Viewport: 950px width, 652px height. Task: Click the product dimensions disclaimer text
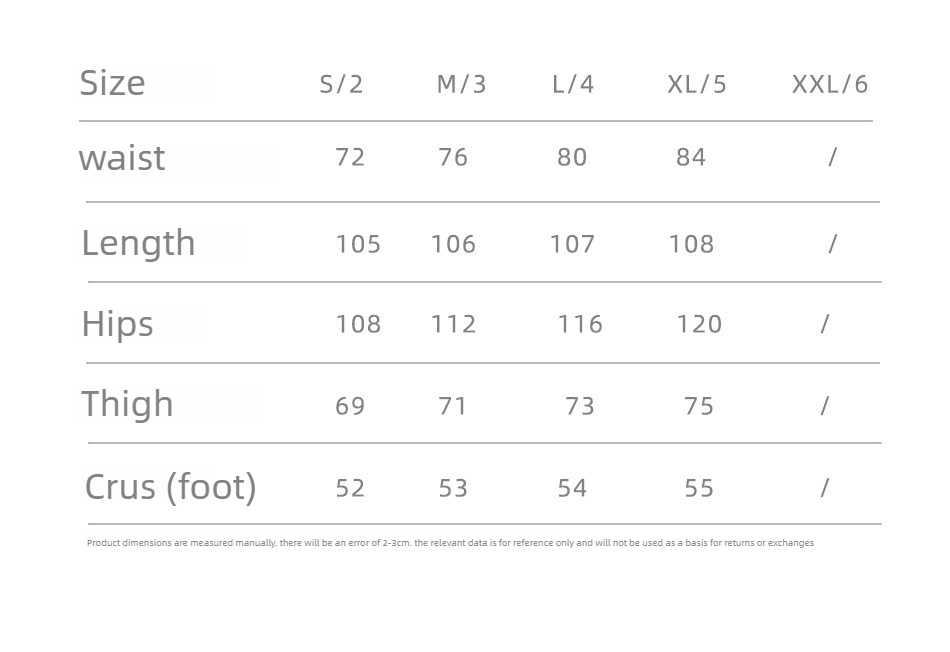coord(450,543)
